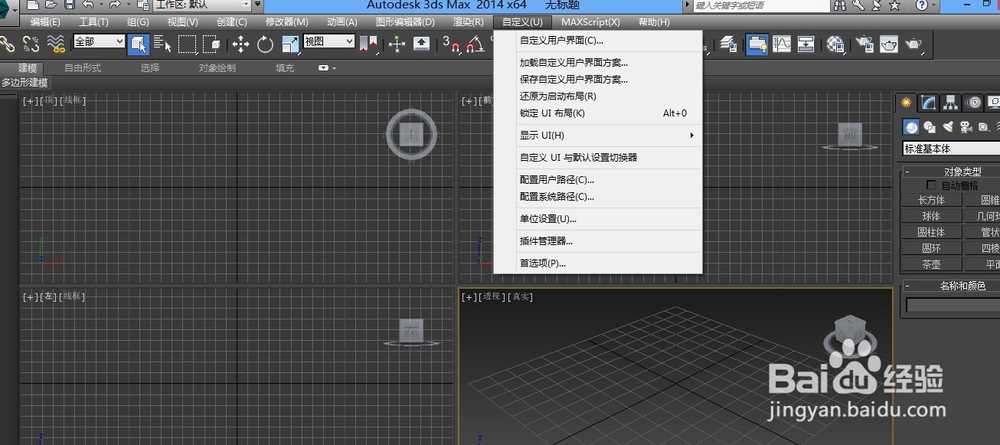Screen dimensions: 1000x445
Task: Open Material Editor checkered sphere icon
Action: [x=835, y=44]
